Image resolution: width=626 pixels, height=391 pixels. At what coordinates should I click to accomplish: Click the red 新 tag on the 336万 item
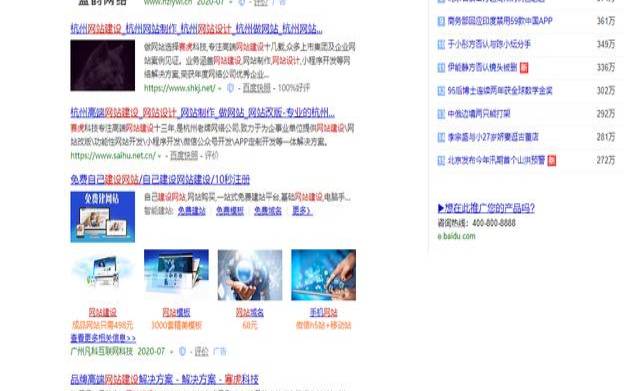pyautogui.click(x=524, y=68)
